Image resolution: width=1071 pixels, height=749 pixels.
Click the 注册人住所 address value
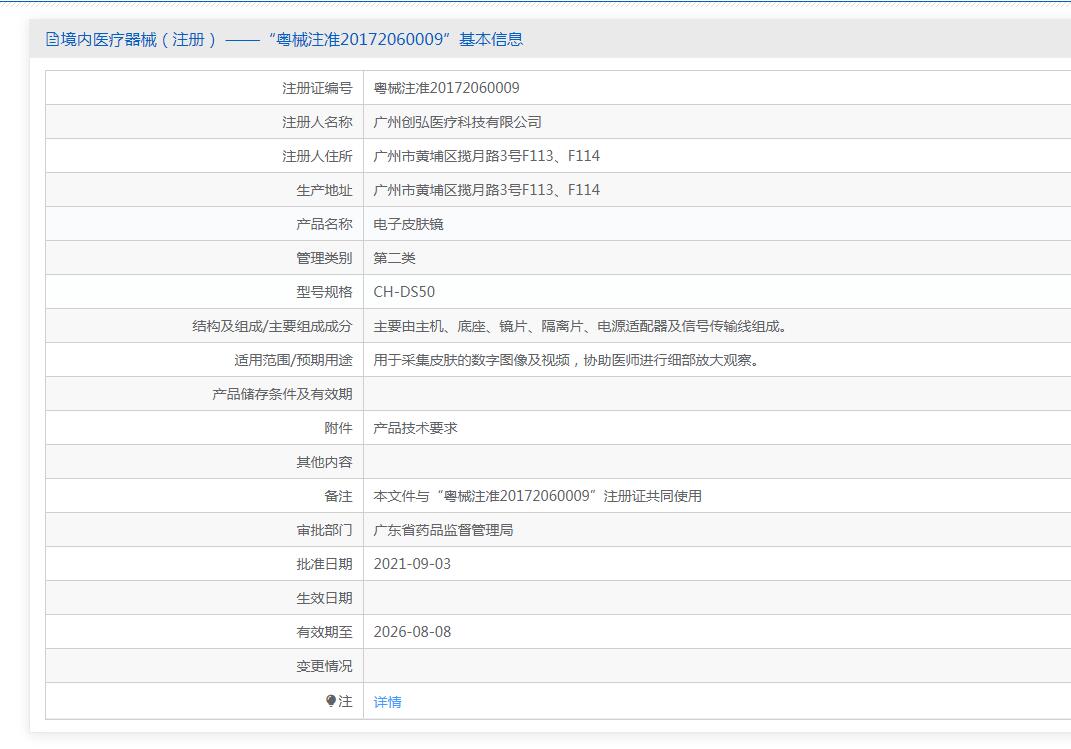pyautogui.click(x=486, y=156)
